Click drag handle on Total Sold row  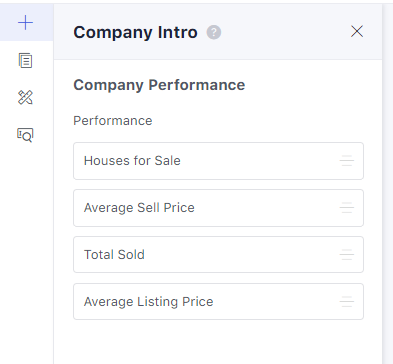point(347,255)
